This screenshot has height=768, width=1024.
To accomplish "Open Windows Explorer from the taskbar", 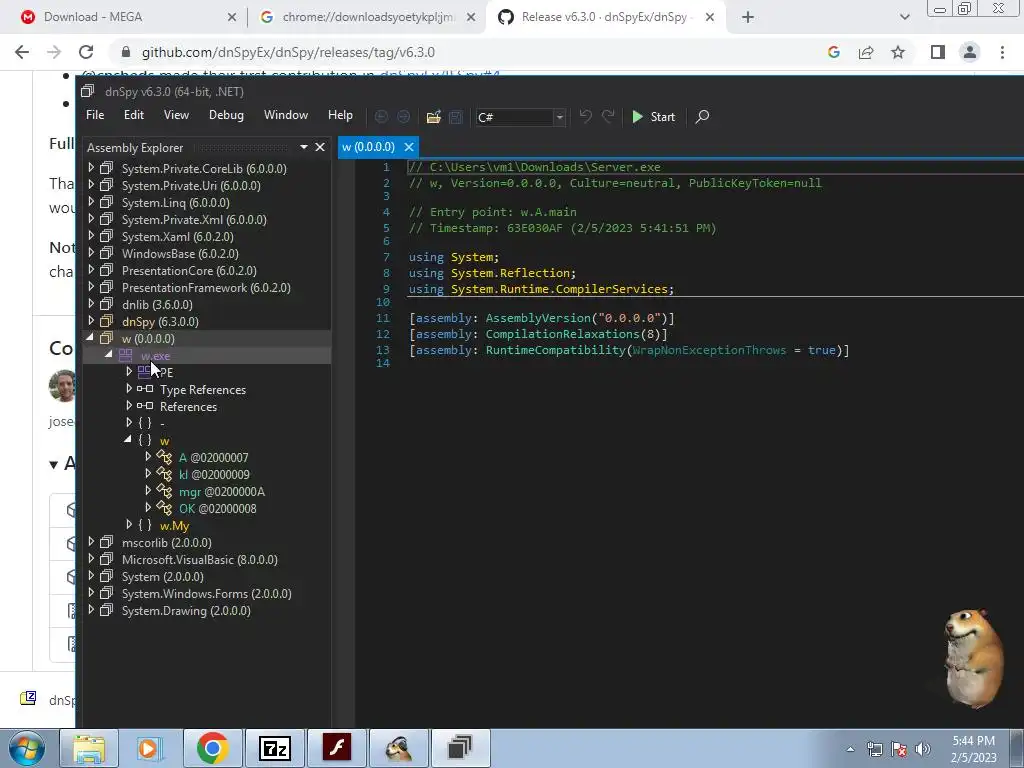I will point(89,748).
